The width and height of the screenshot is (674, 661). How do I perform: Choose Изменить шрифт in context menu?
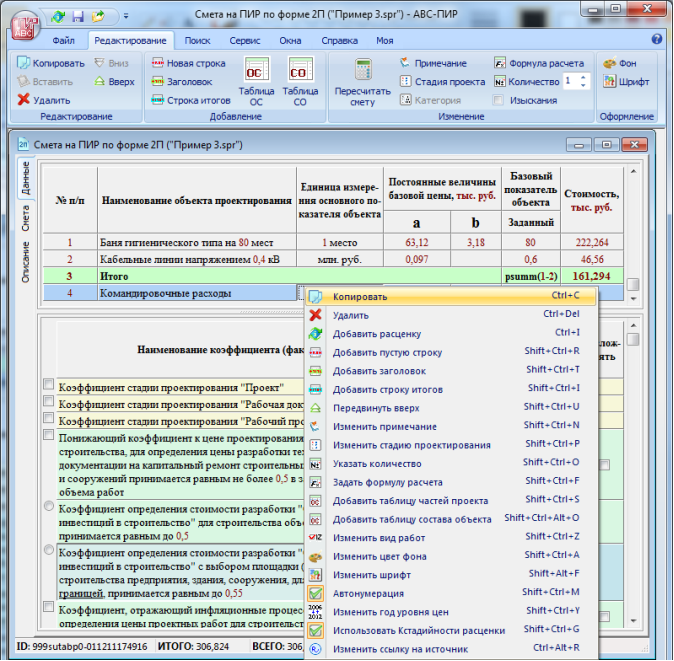click(x=451, y=574)
